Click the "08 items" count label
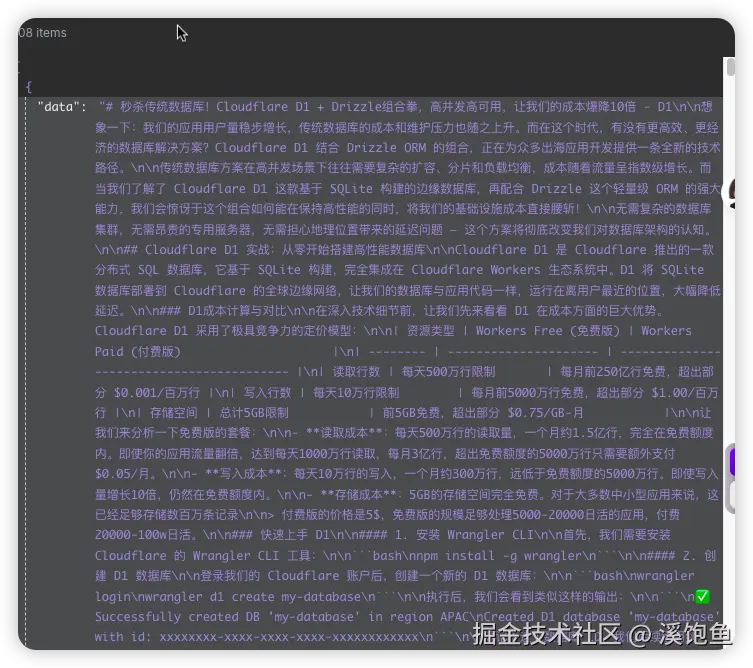The image size is (753, 668). pyautogui.click(x=42, y=33)
